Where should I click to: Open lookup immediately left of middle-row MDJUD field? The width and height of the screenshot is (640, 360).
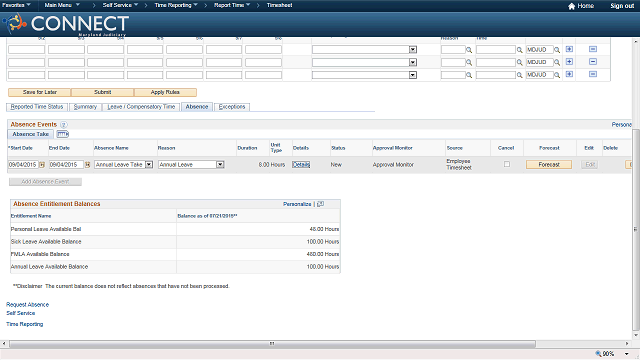520,62
